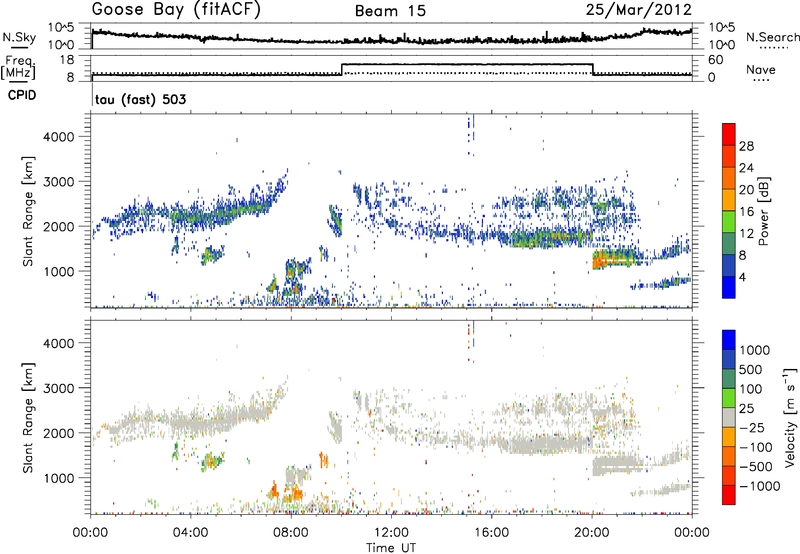This screenshot has height=554, width=800.
Task: Click the 'Beam 15' label
Action: (390, 11)
